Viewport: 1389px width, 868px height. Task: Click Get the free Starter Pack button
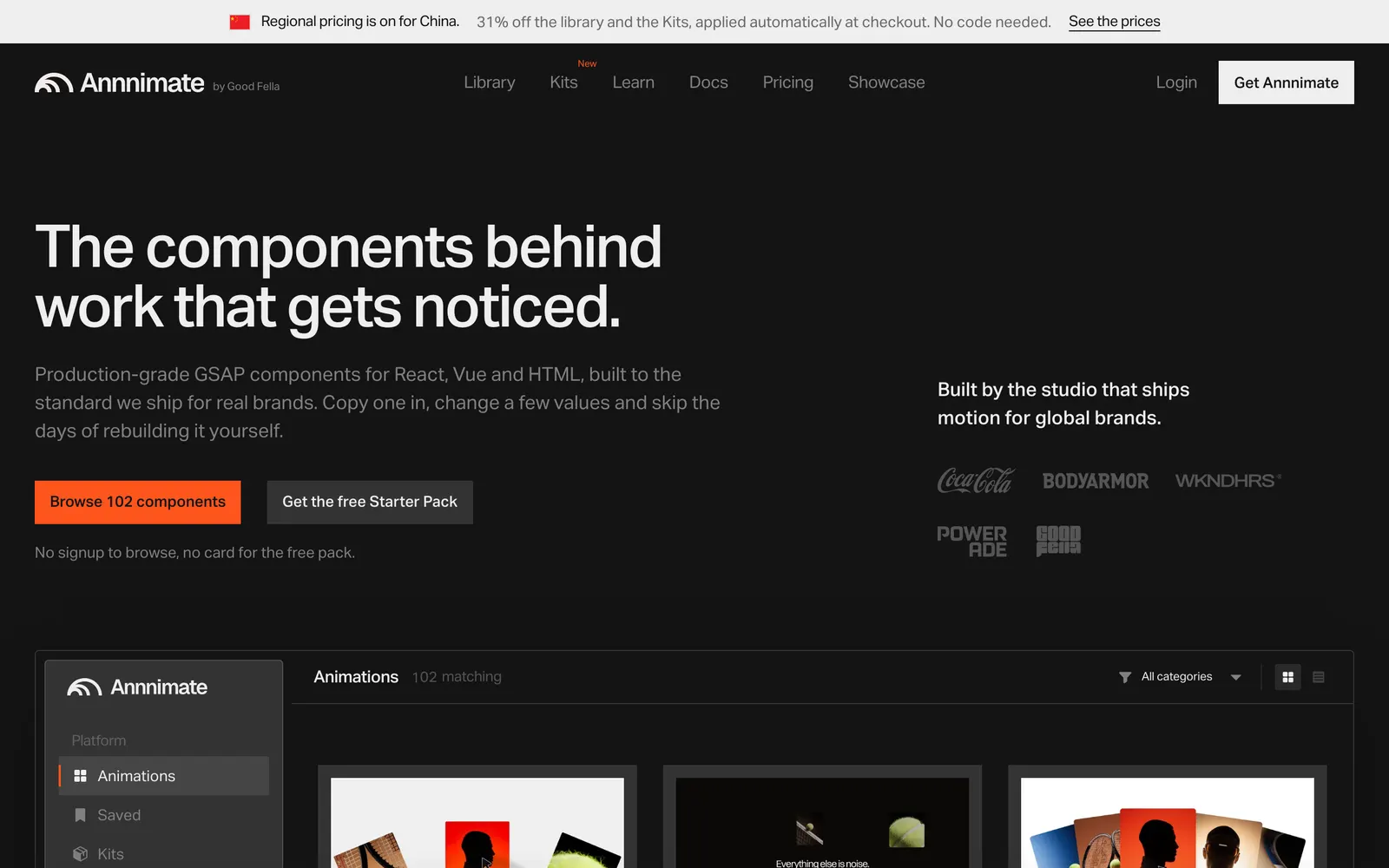tap(370, 503)
